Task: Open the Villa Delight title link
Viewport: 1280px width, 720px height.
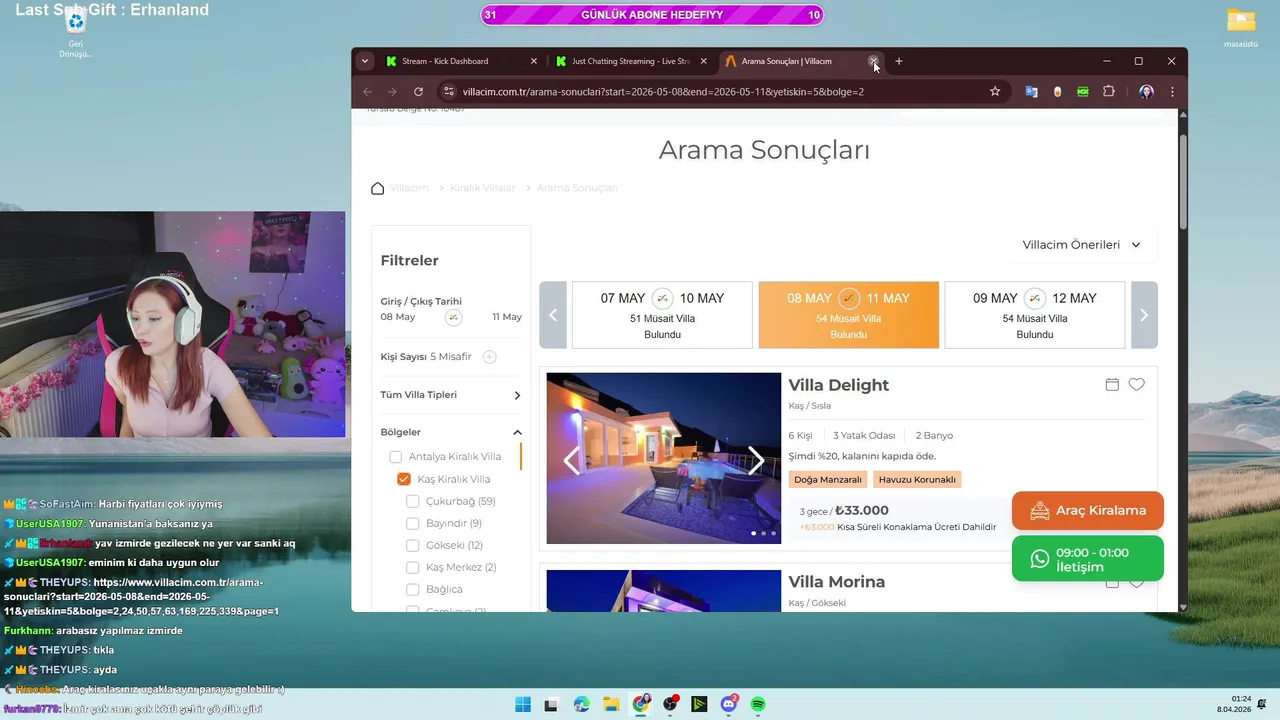Action: tap(838, 385)
